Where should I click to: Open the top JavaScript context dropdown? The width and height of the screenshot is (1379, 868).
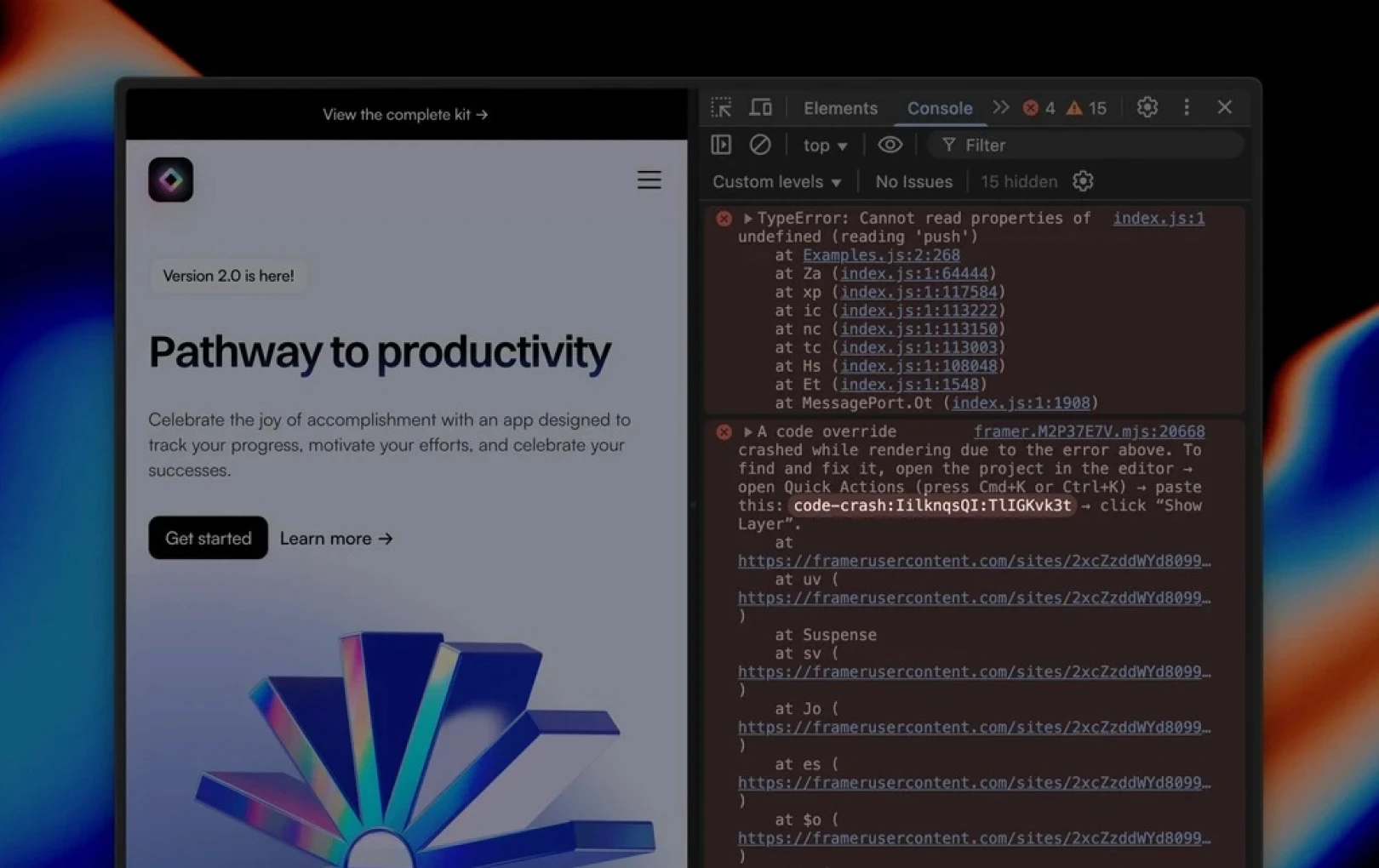pos(825,146)
